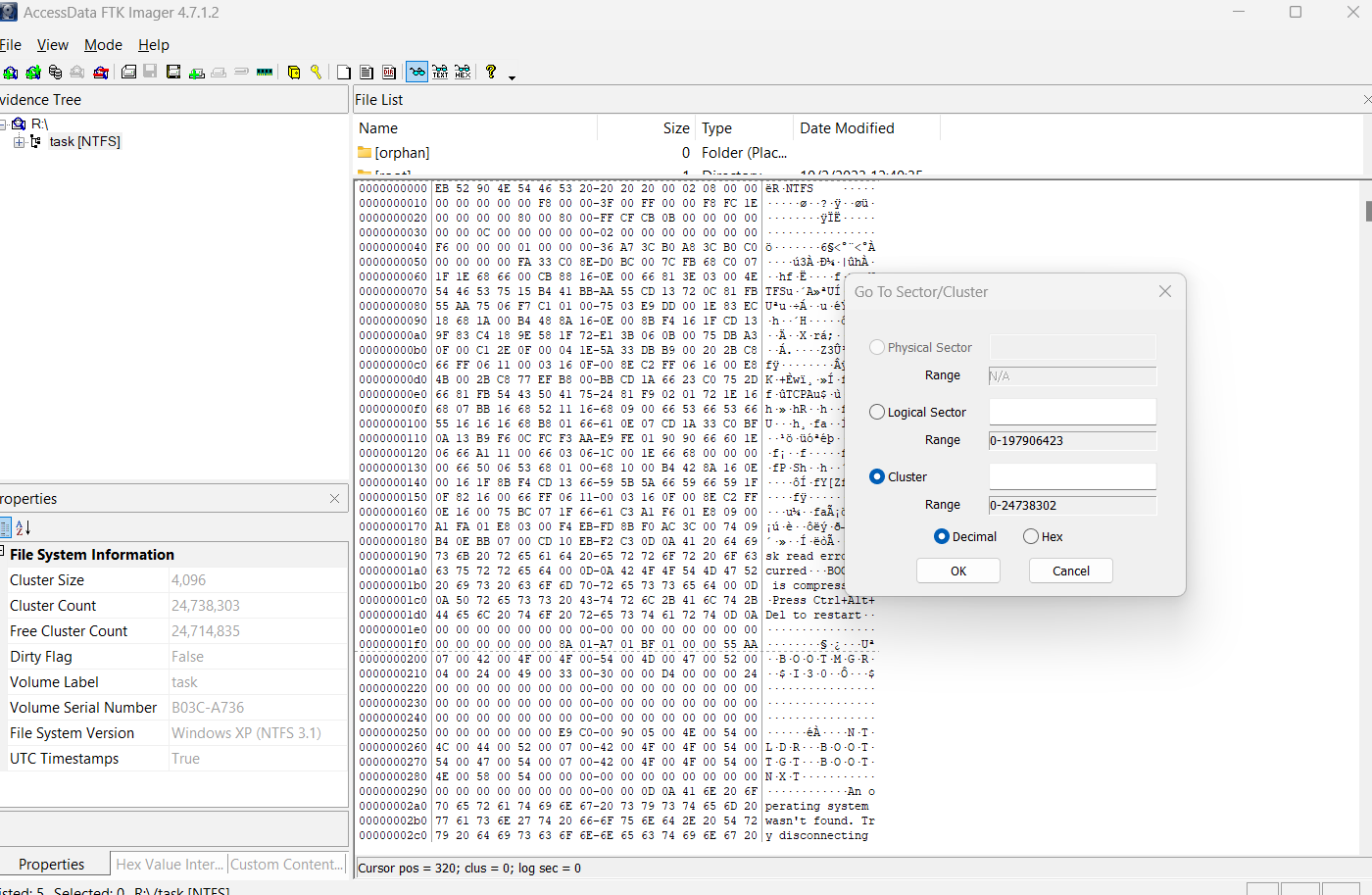Viewport: 1372px width, 895px height.
Task: Switch to HEX view glasses icon
Action: pyautogui.click(x=463, y=72)
